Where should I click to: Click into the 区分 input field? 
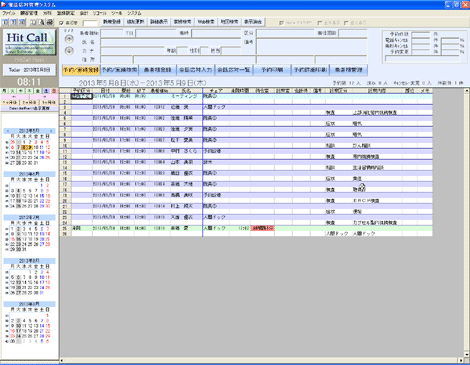pos(285,33)
